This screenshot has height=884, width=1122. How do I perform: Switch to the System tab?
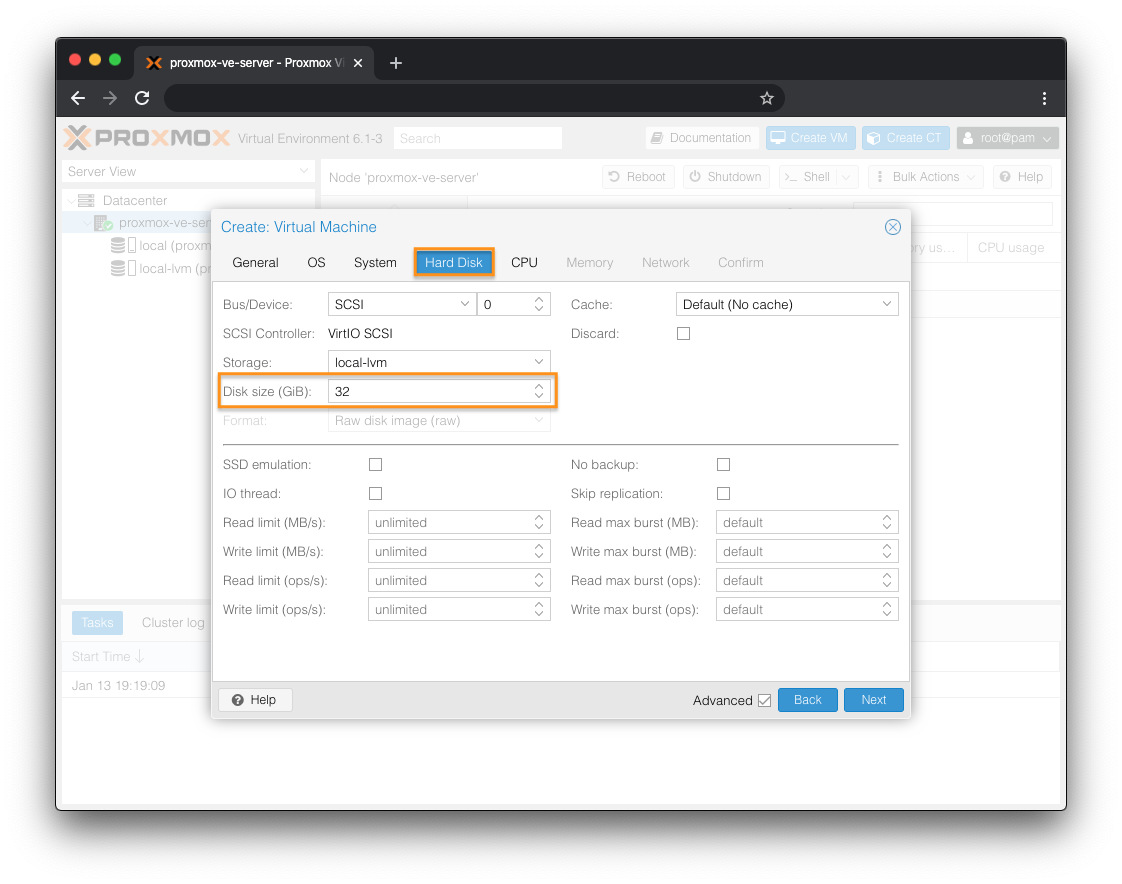click(x=375, y=263)
